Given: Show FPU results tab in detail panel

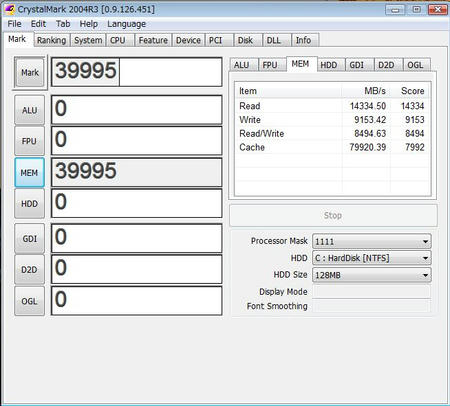Looking at the screenshot, I should (271, 65).
